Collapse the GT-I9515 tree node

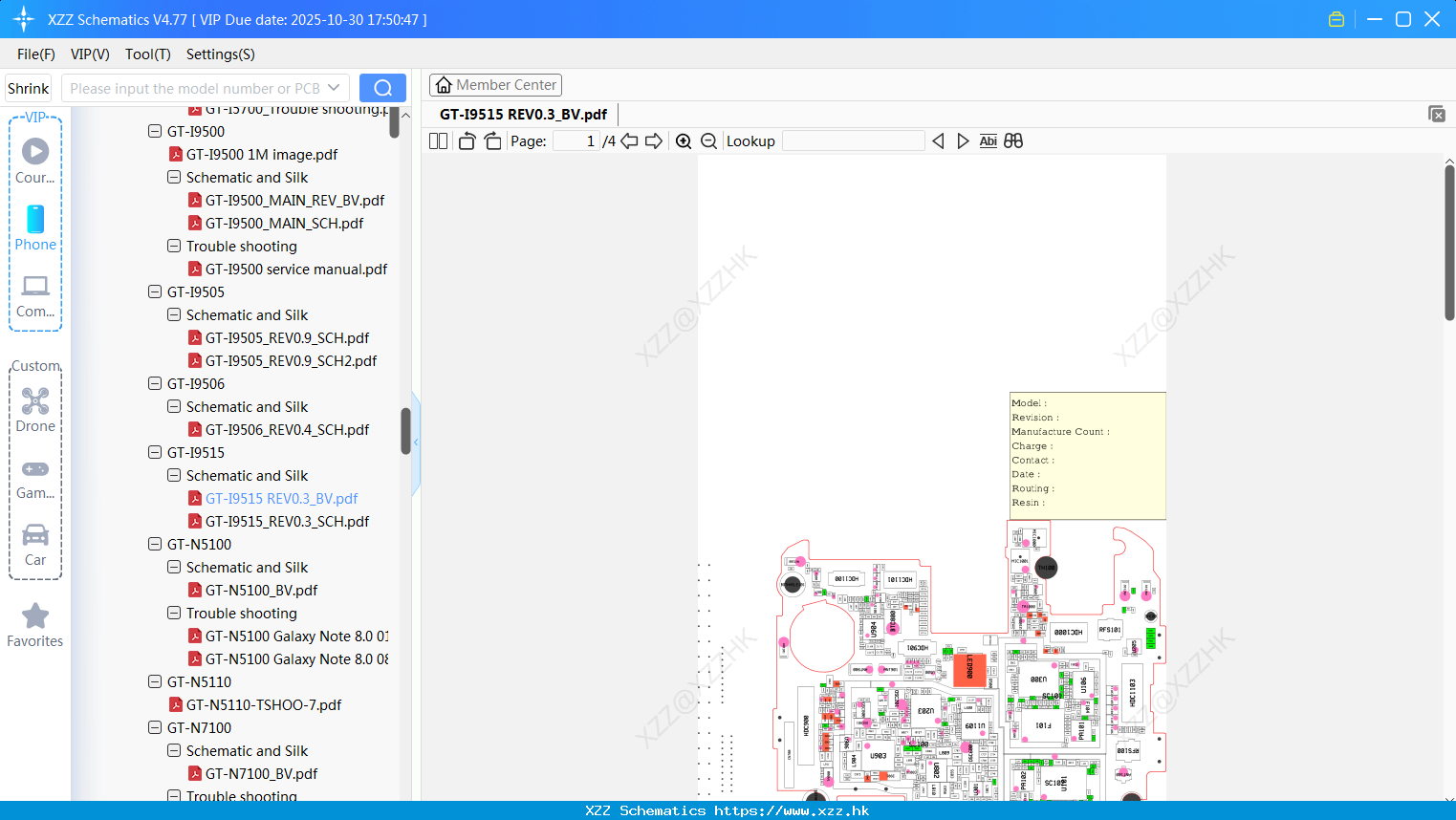tap(155, 452)
